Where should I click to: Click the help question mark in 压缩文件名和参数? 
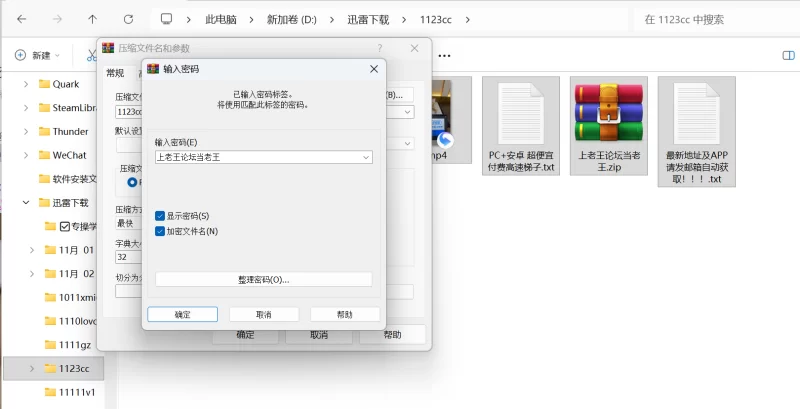tap(380, 48)
